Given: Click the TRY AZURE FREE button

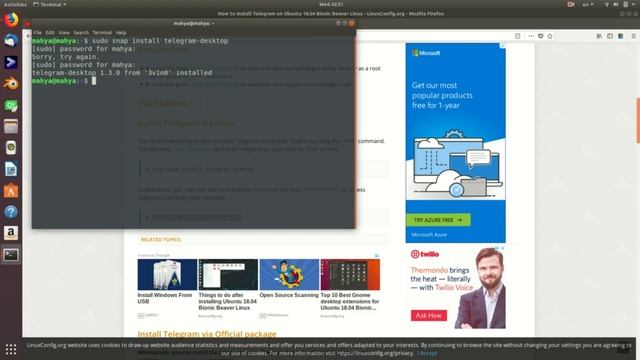Looking at the screenshot, I should coord(438,220).
